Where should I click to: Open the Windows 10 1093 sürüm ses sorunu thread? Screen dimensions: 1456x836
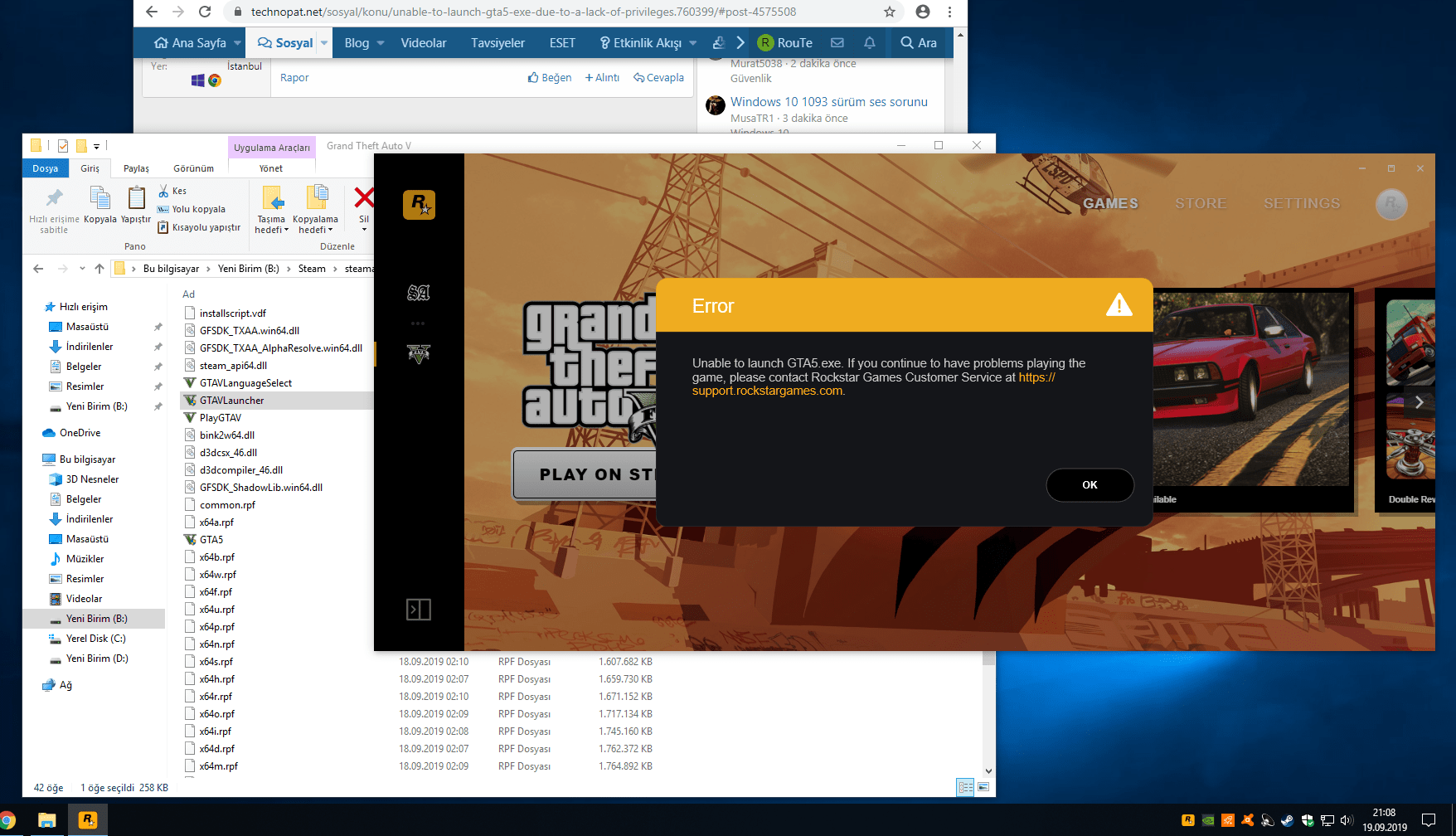[829, 102]
